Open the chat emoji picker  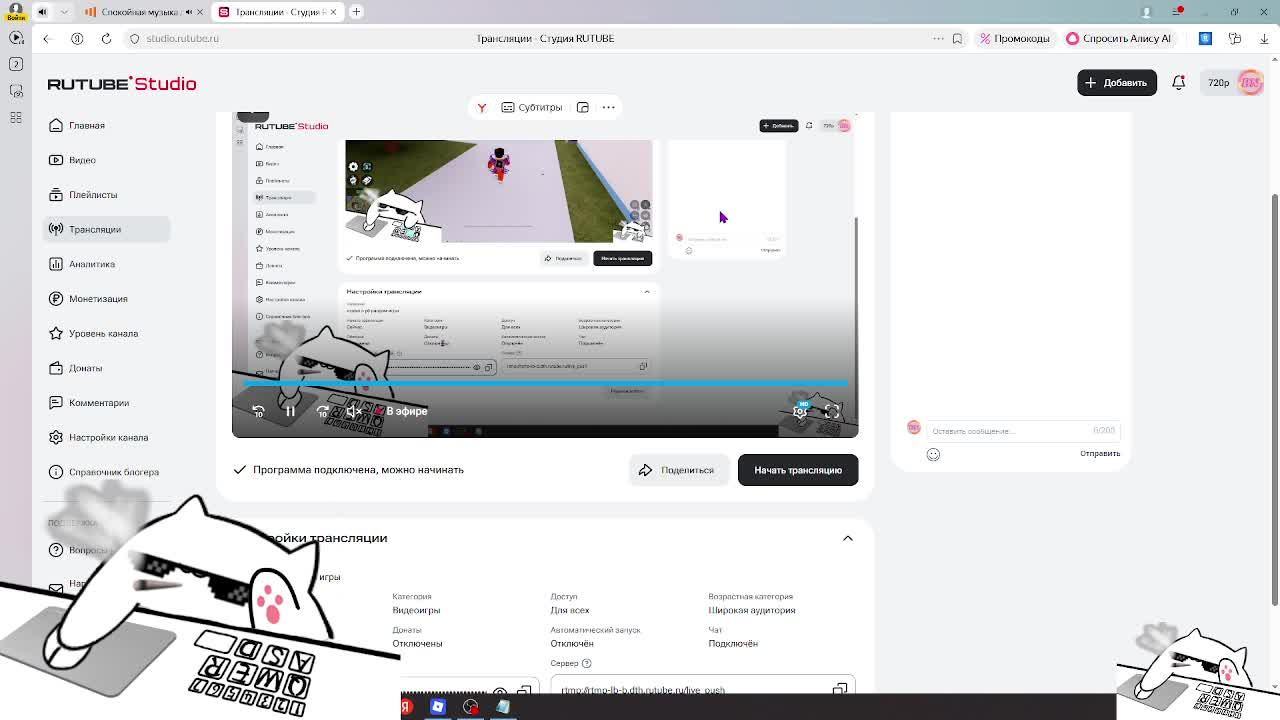(x=933, y=454)
